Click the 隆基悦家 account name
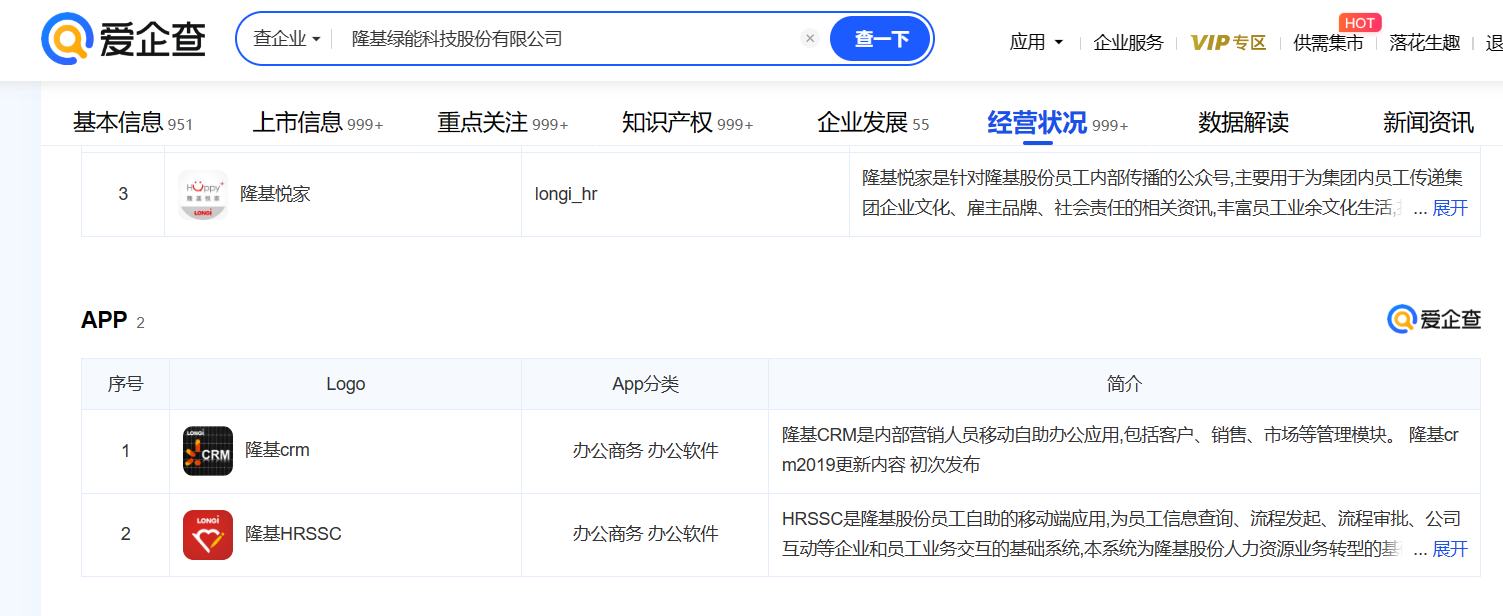This screenshot has width=1503, height=616. point(275,194)
